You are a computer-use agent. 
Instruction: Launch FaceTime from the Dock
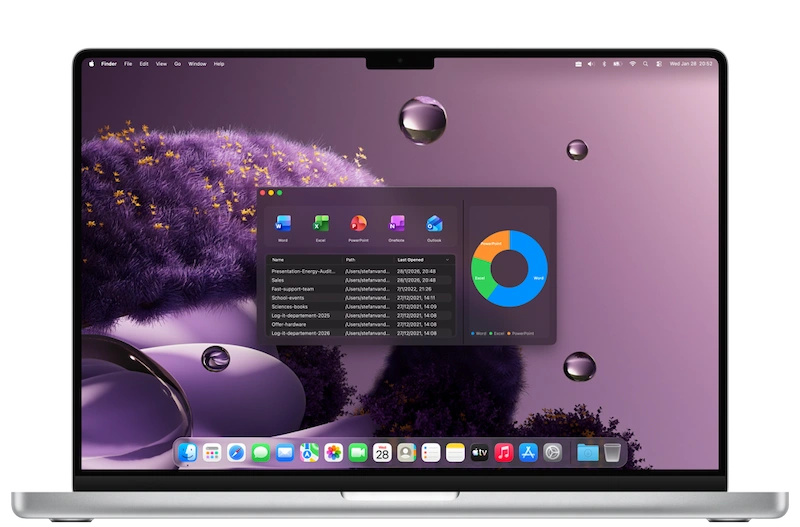tap(358, 453)
